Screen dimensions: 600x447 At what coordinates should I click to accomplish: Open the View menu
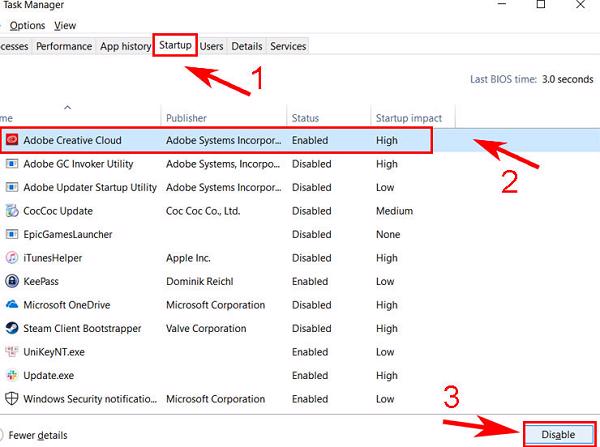point(65,25)
